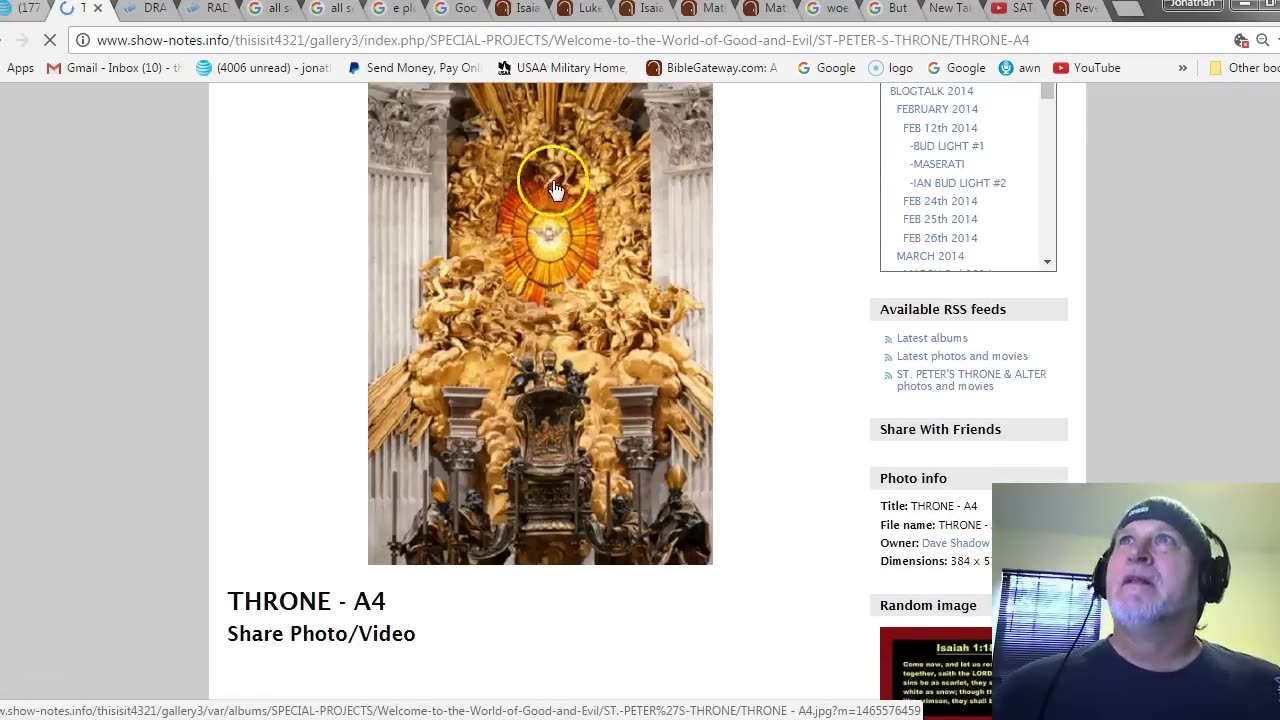Click the THRONE - A4 title text

306,601
